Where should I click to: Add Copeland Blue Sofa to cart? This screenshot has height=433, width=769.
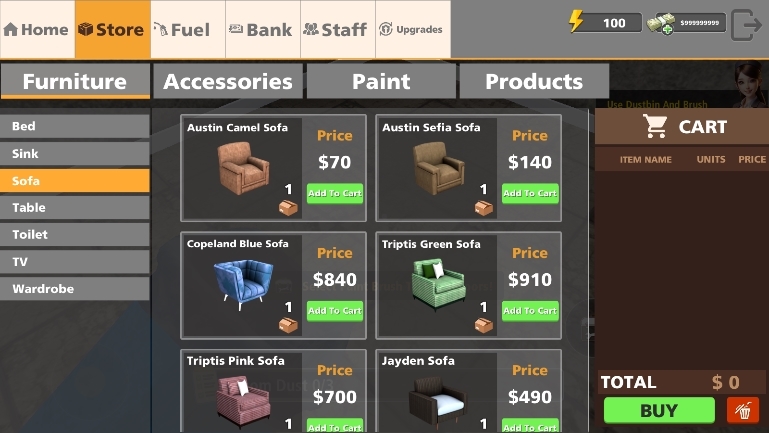334,310
